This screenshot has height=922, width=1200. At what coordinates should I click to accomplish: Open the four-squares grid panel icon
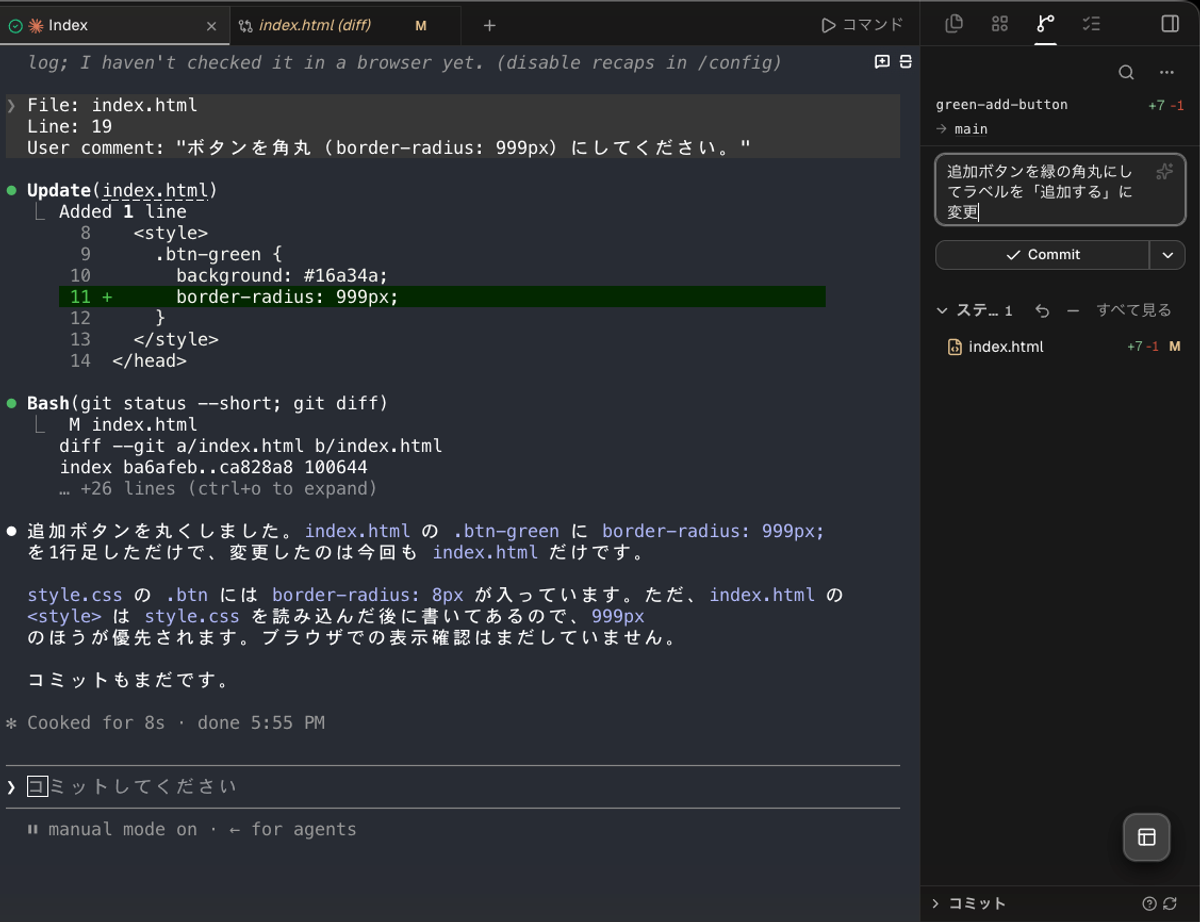click(x=999, y=24)
